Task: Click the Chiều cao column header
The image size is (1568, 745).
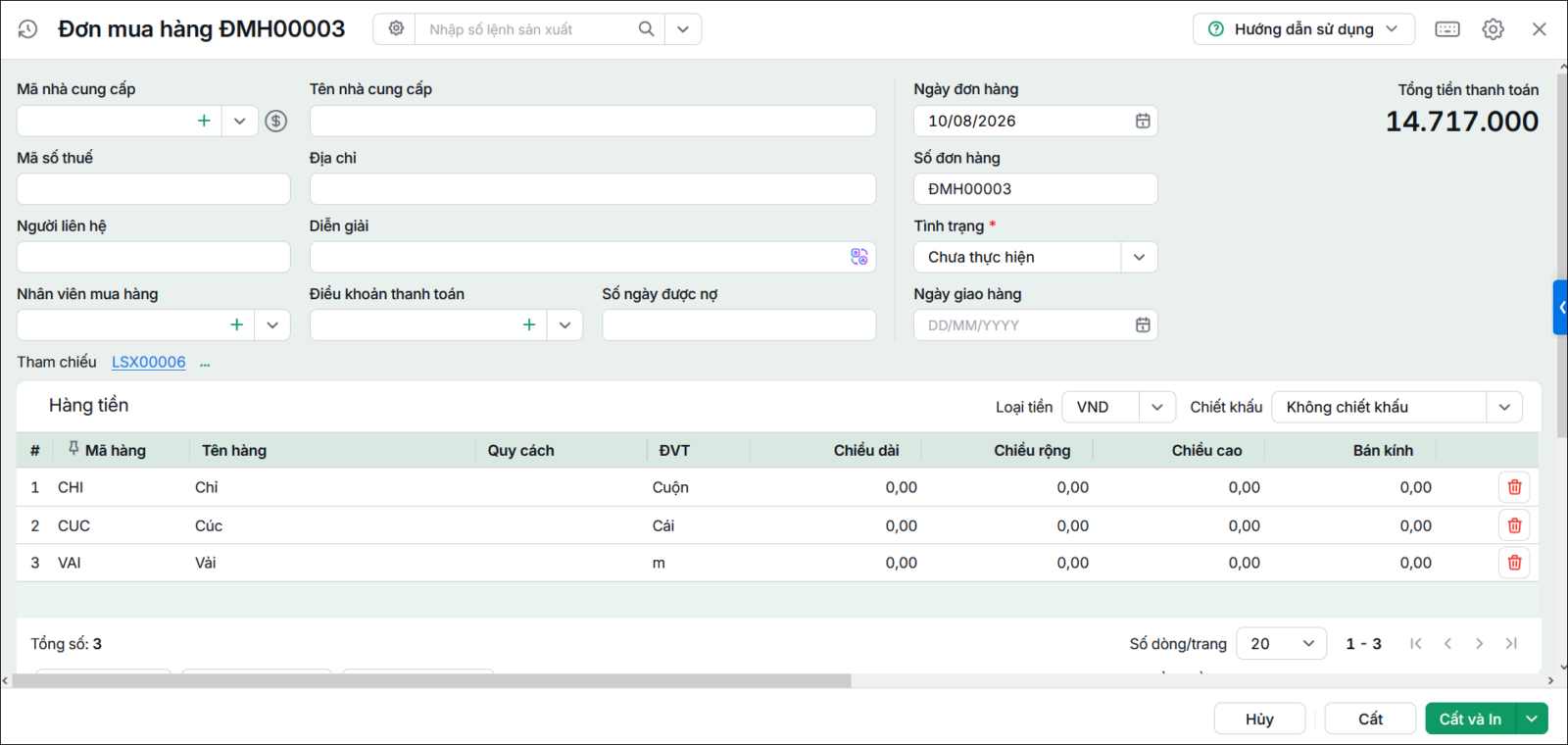Action: (x=1206, y=450)
